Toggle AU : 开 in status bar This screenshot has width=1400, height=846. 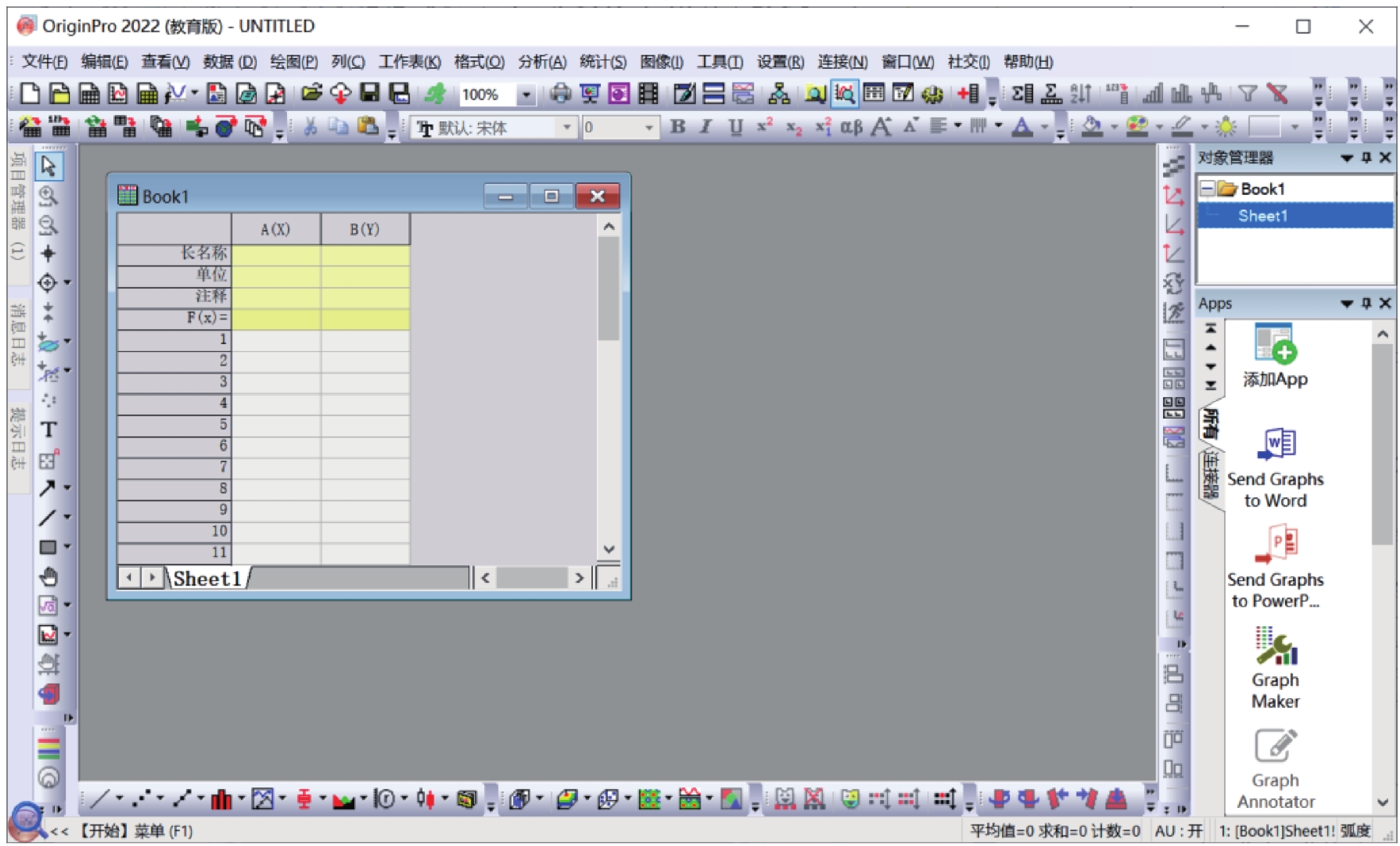(1178, 830)
